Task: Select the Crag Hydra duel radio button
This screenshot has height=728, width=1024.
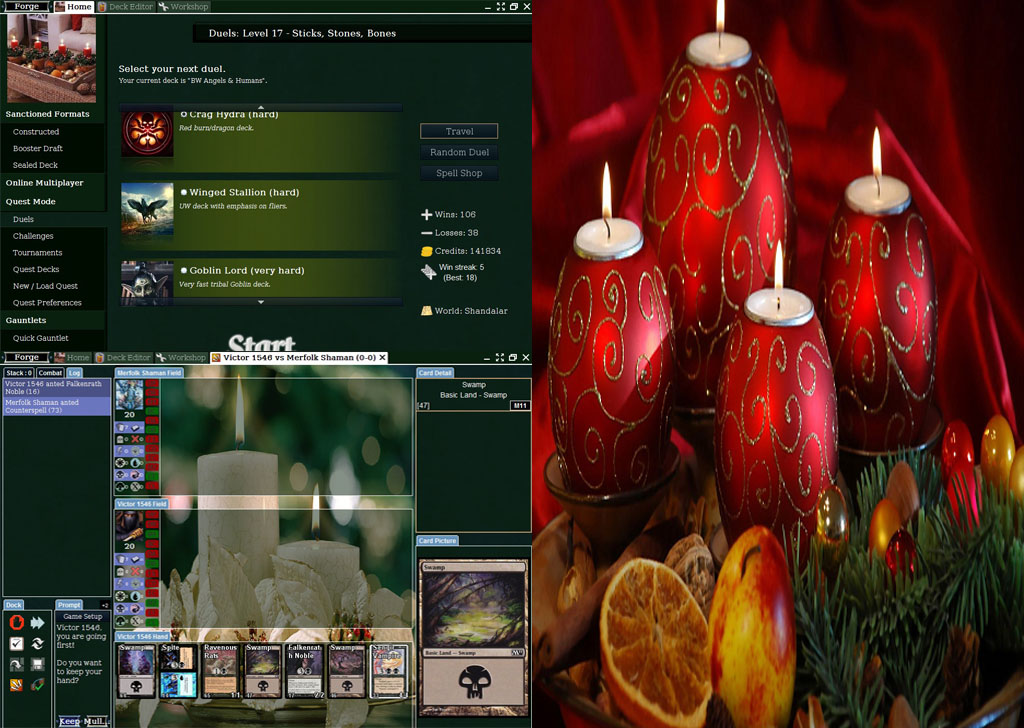Action: [x=184, y=114]
